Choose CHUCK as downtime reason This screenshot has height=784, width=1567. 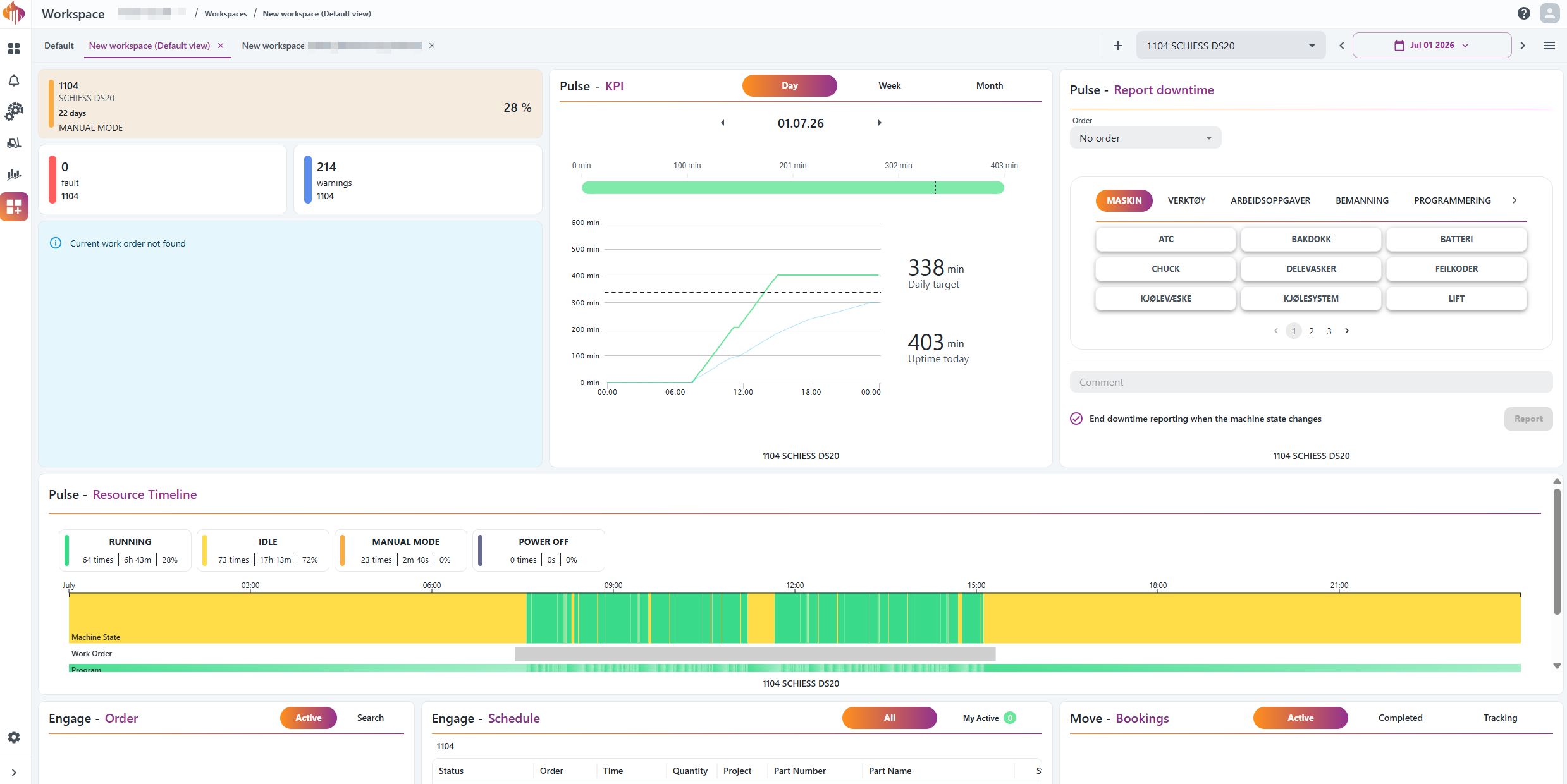pyautogui.click(x=1165, y=269)
